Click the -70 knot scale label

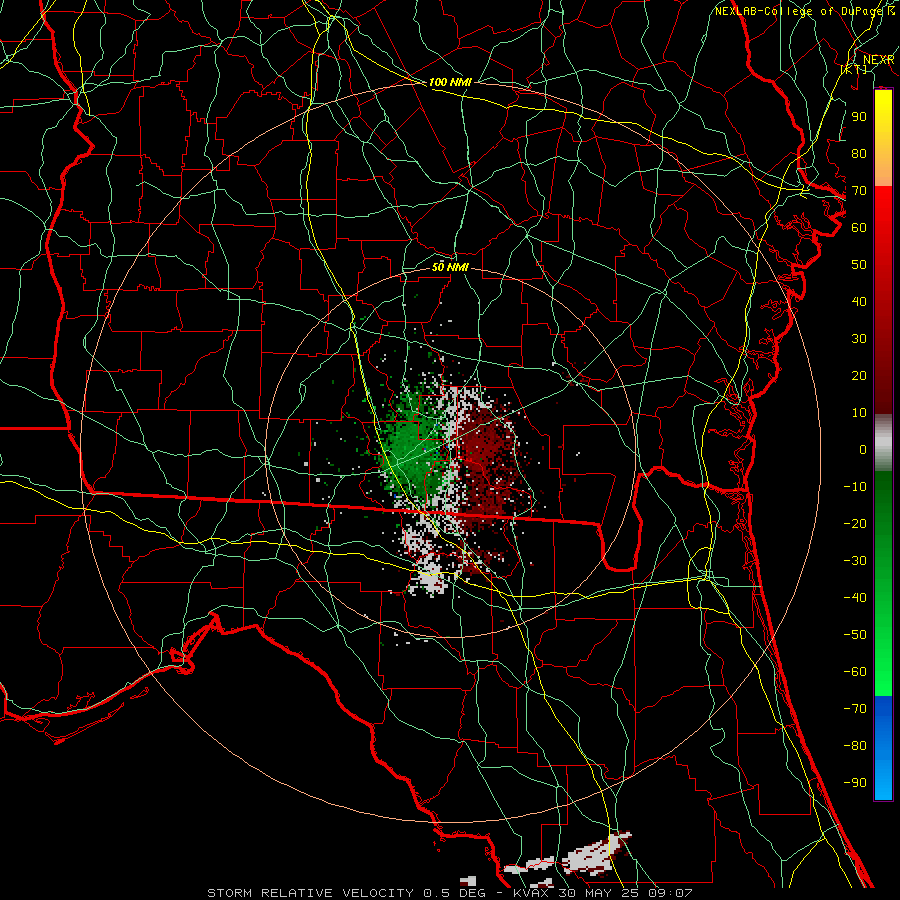(855, 708)
